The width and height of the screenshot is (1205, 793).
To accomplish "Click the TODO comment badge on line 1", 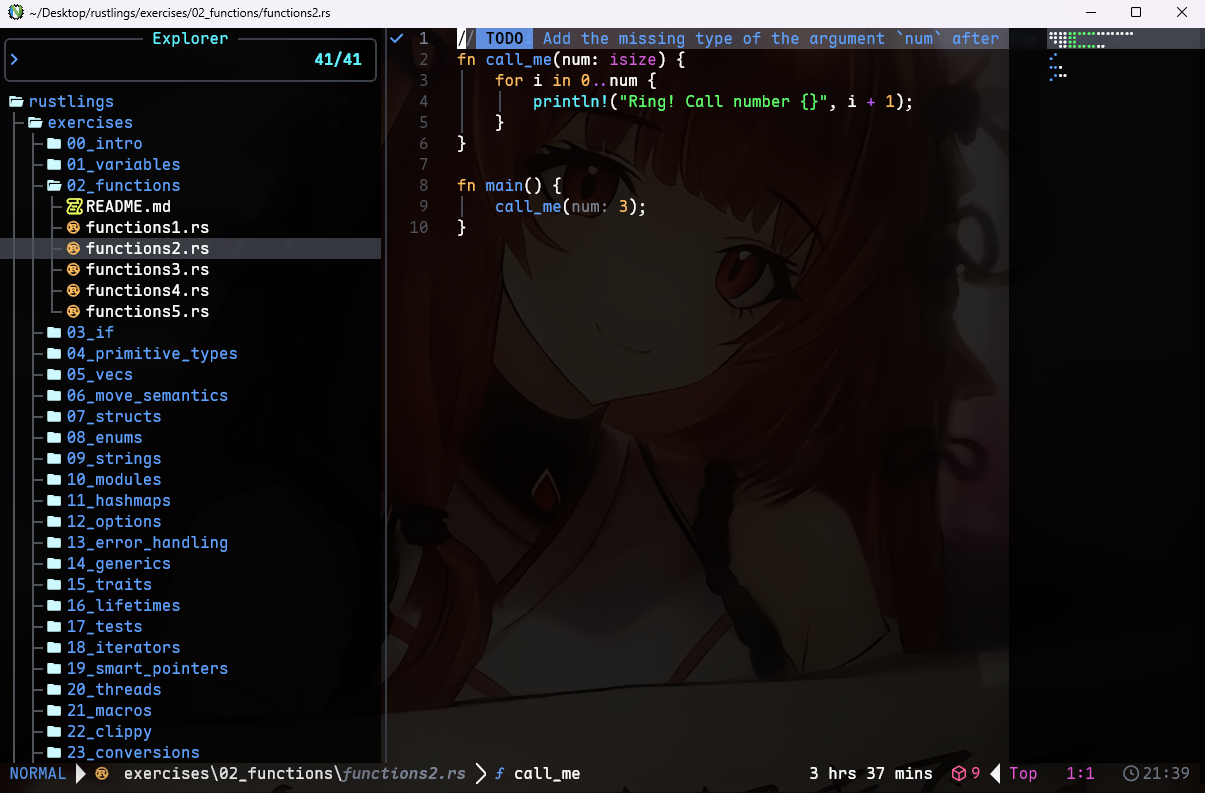I will [504, 39].
